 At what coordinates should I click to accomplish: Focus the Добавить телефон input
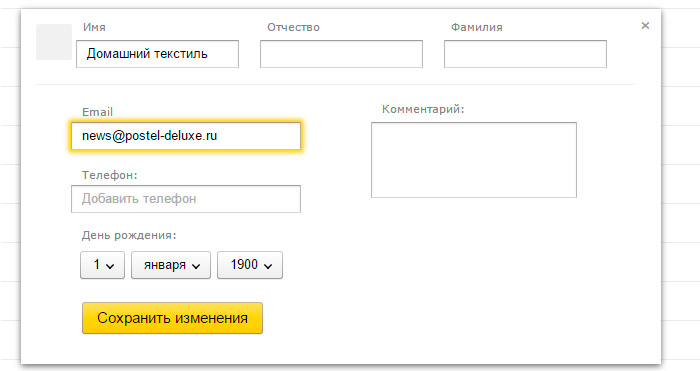pyautogui.click(x=186, y=199)
